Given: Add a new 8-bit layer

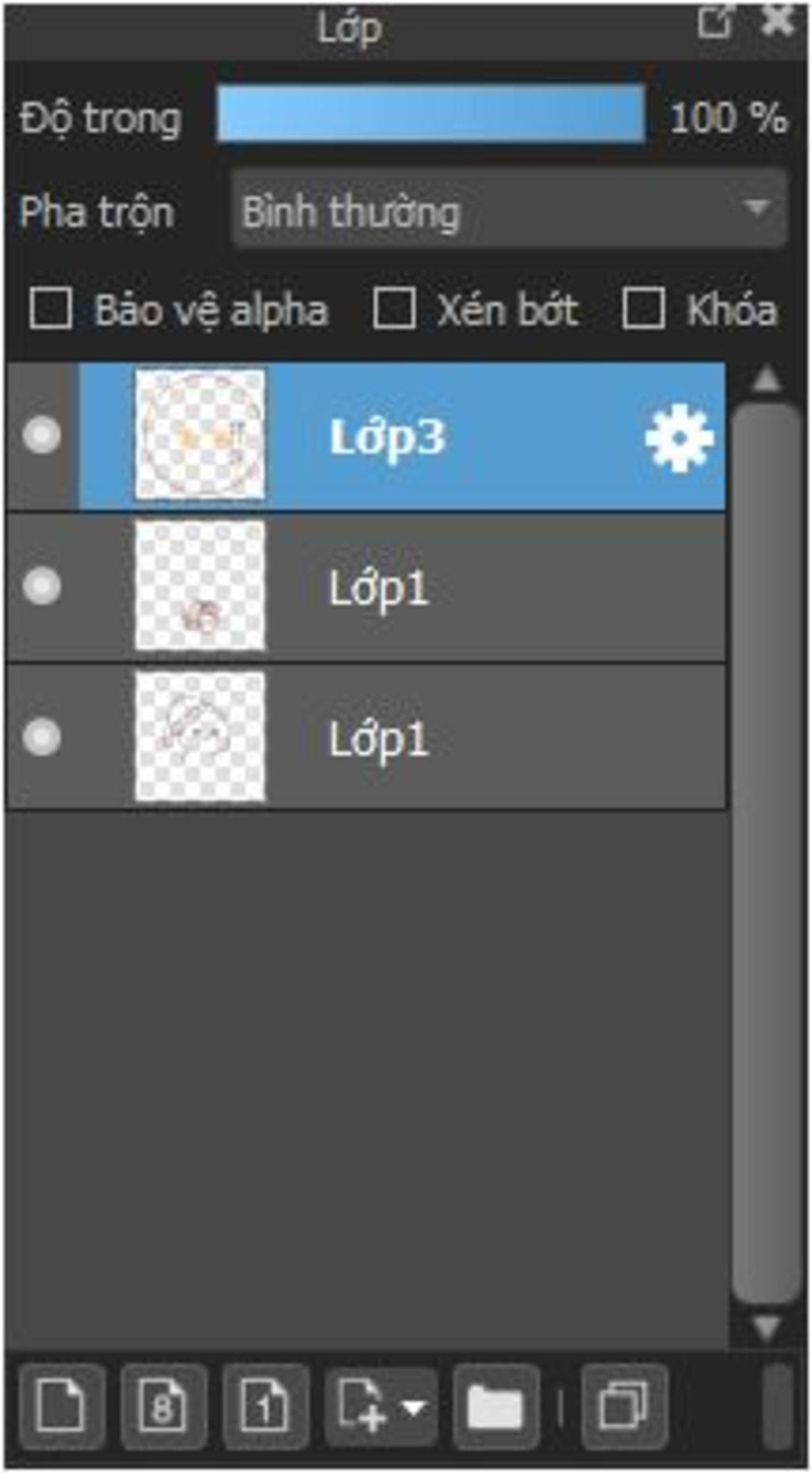Looking at the screenshot, I should click(163, 1406).
